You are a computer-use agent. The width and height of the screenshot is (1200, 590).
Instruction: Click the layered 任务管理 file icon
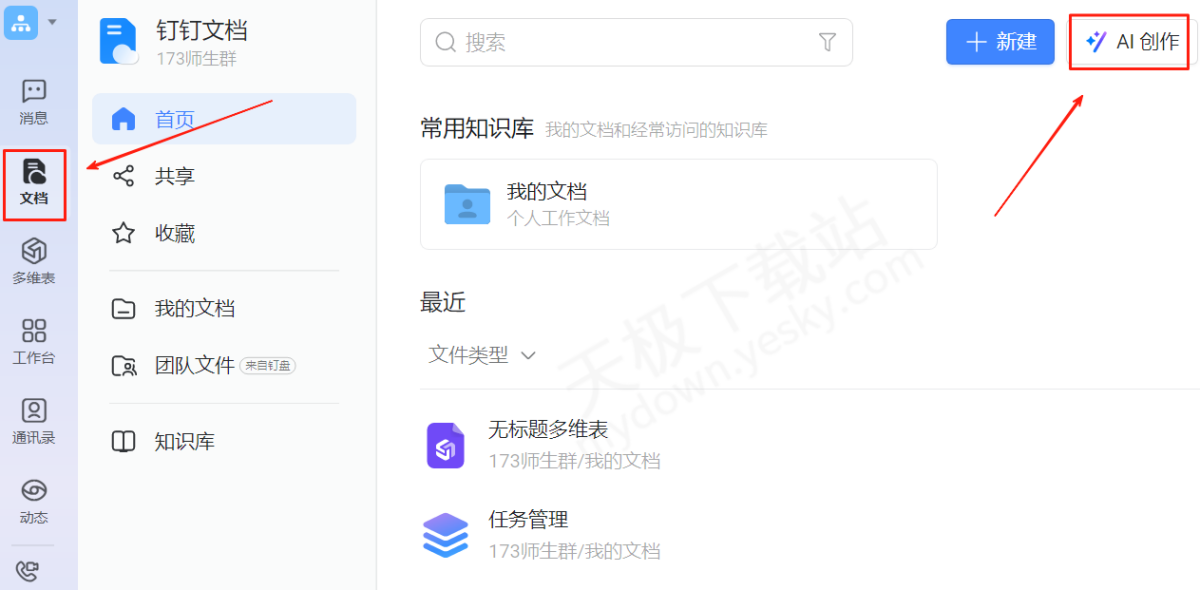click(x=446, y=535)
